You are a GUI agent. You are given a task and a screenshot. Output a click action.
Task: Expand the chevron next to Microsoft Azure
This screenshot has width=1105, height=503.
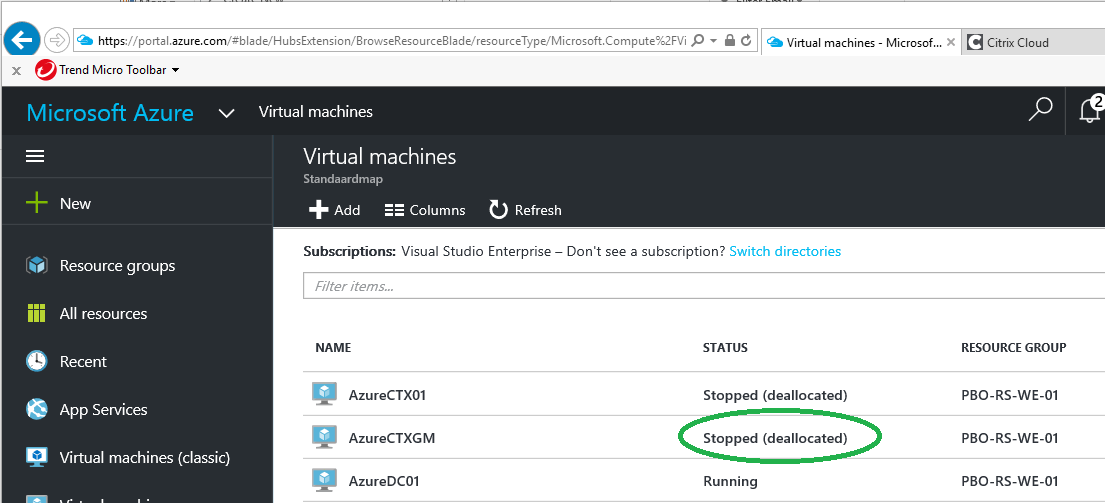(226, 113)
